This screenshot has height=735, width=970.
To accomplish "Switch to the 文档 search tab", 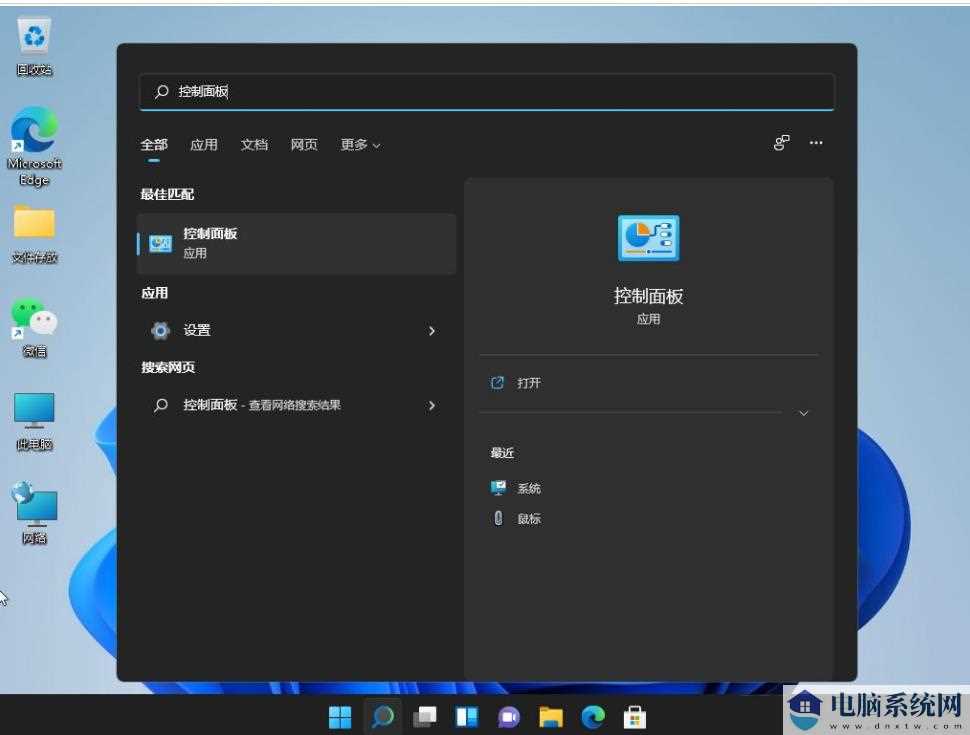I will click(254, 144).
